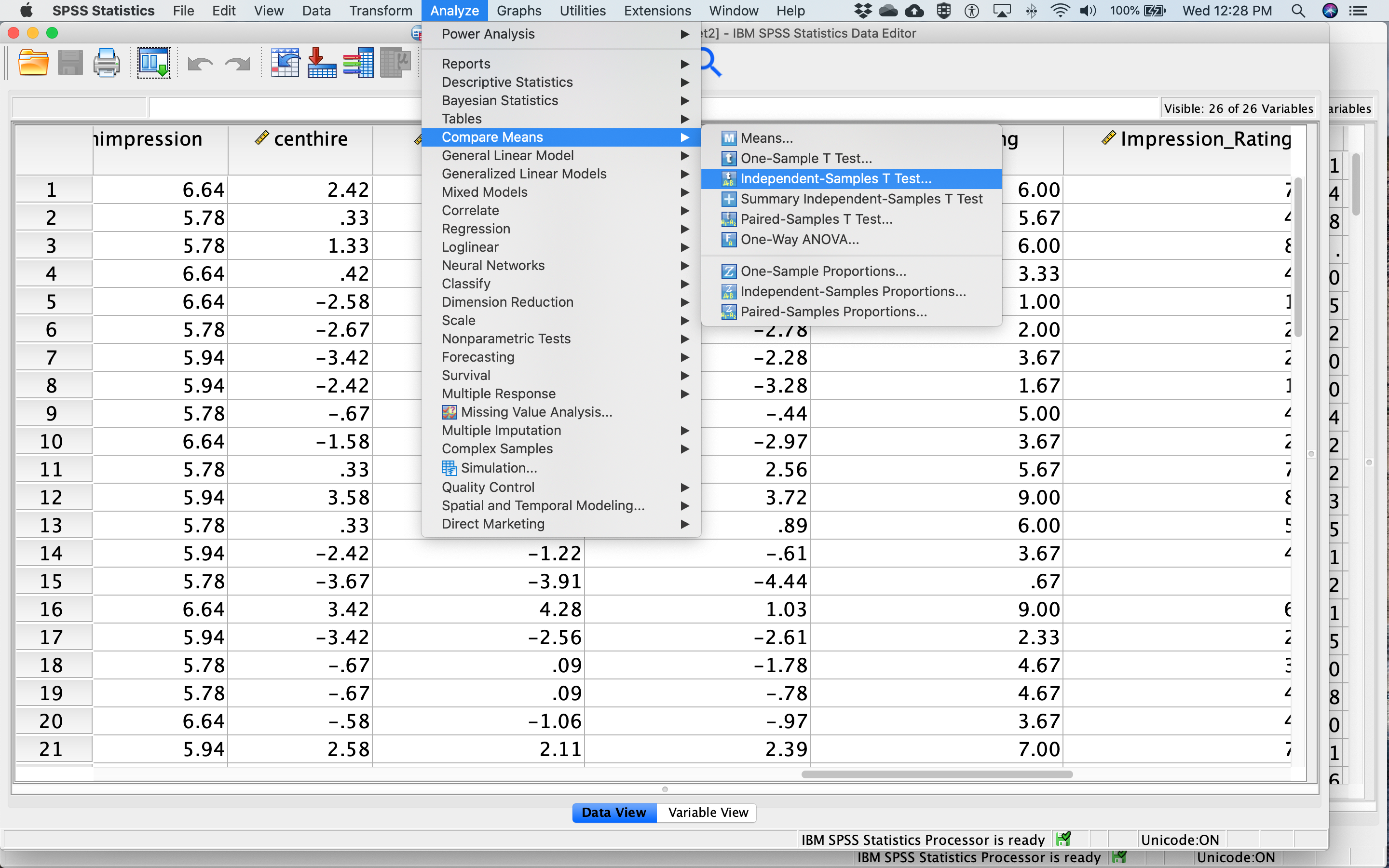Click cell 9.00 in row 16
1389x868 pixels.
pos(937,609)
